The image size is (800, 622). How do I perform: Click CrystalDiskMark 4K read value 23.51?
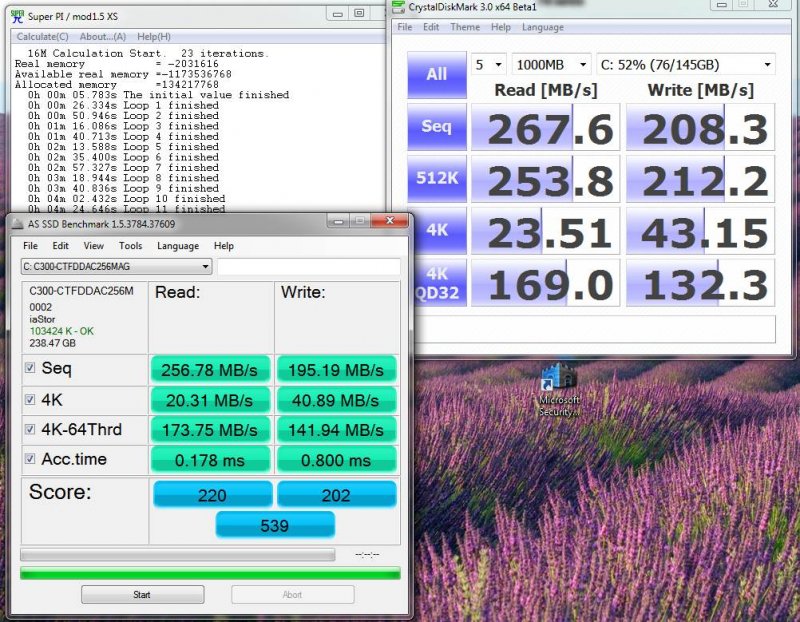(545, 231)
